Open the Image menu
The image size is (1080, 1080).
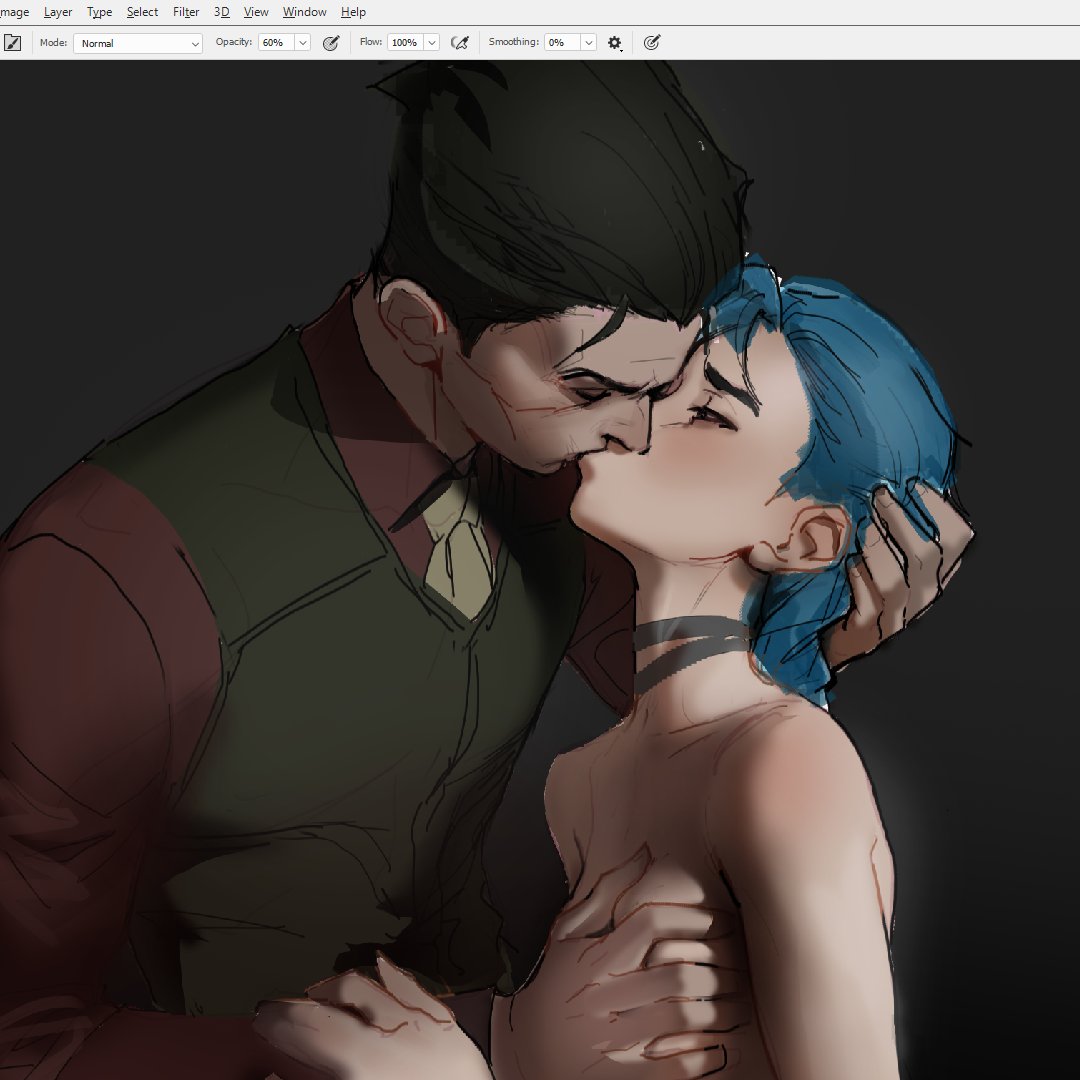tap(14, 12)
